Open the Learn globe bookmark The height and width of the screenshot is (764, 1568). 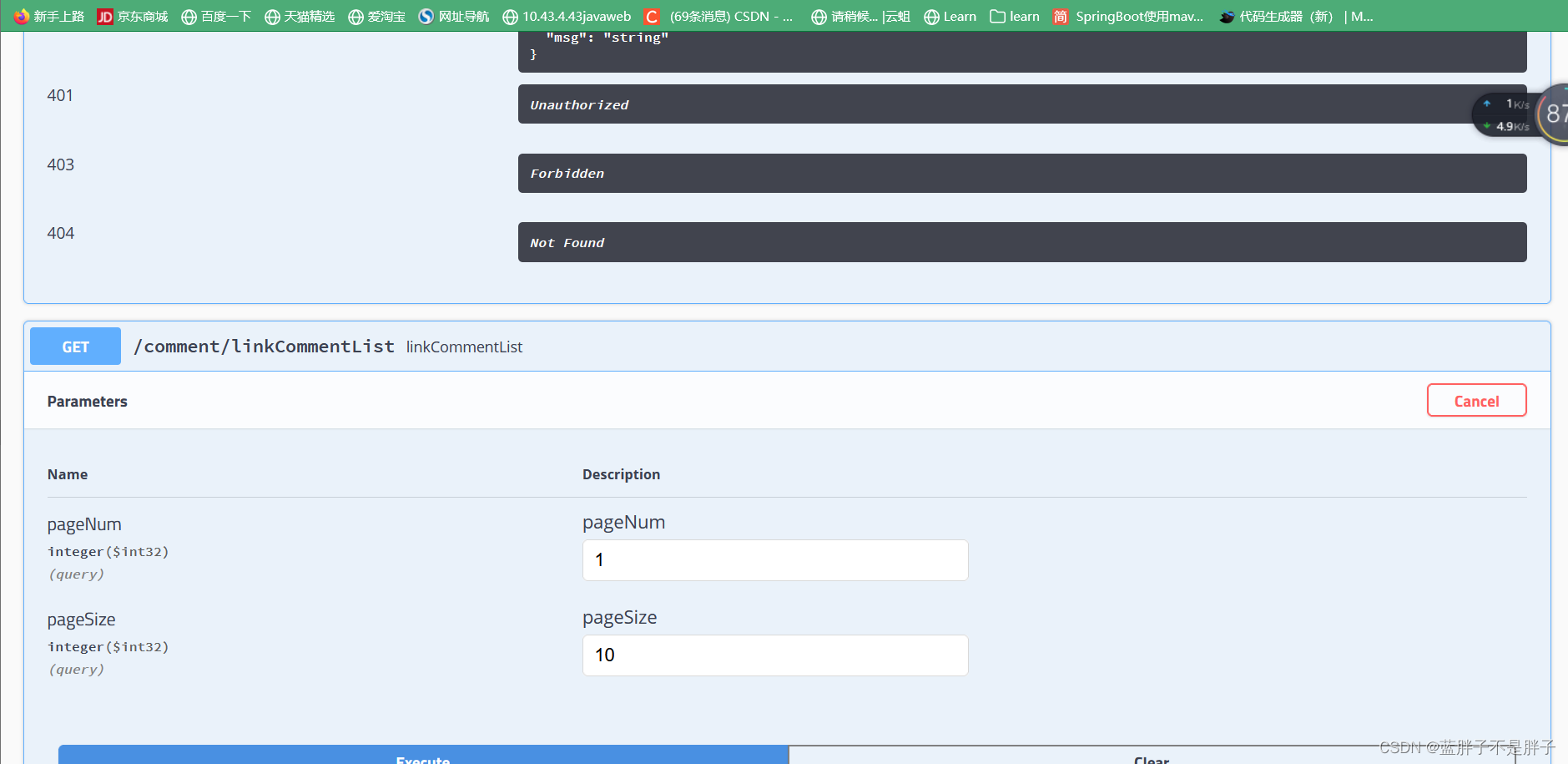950,16
